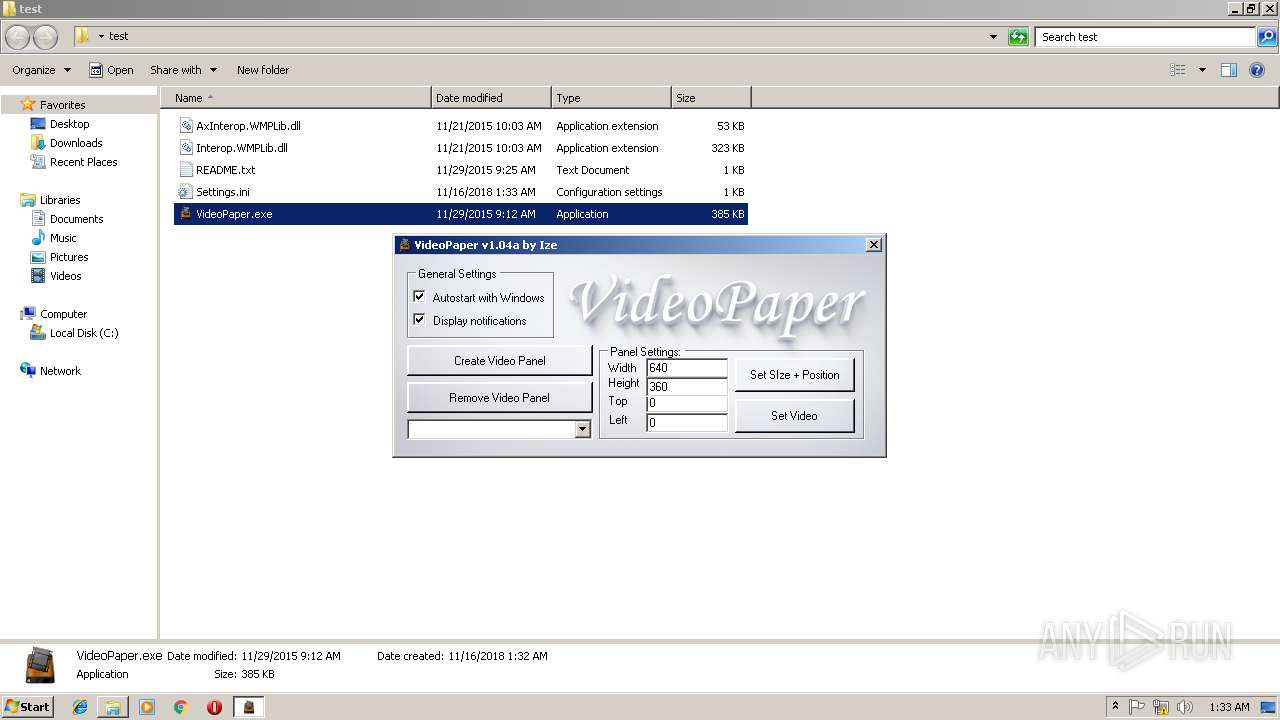The width and height of the screenshot is (1280, 720).
Task: Click Set Size + Position button
Action: click(795, 375)
